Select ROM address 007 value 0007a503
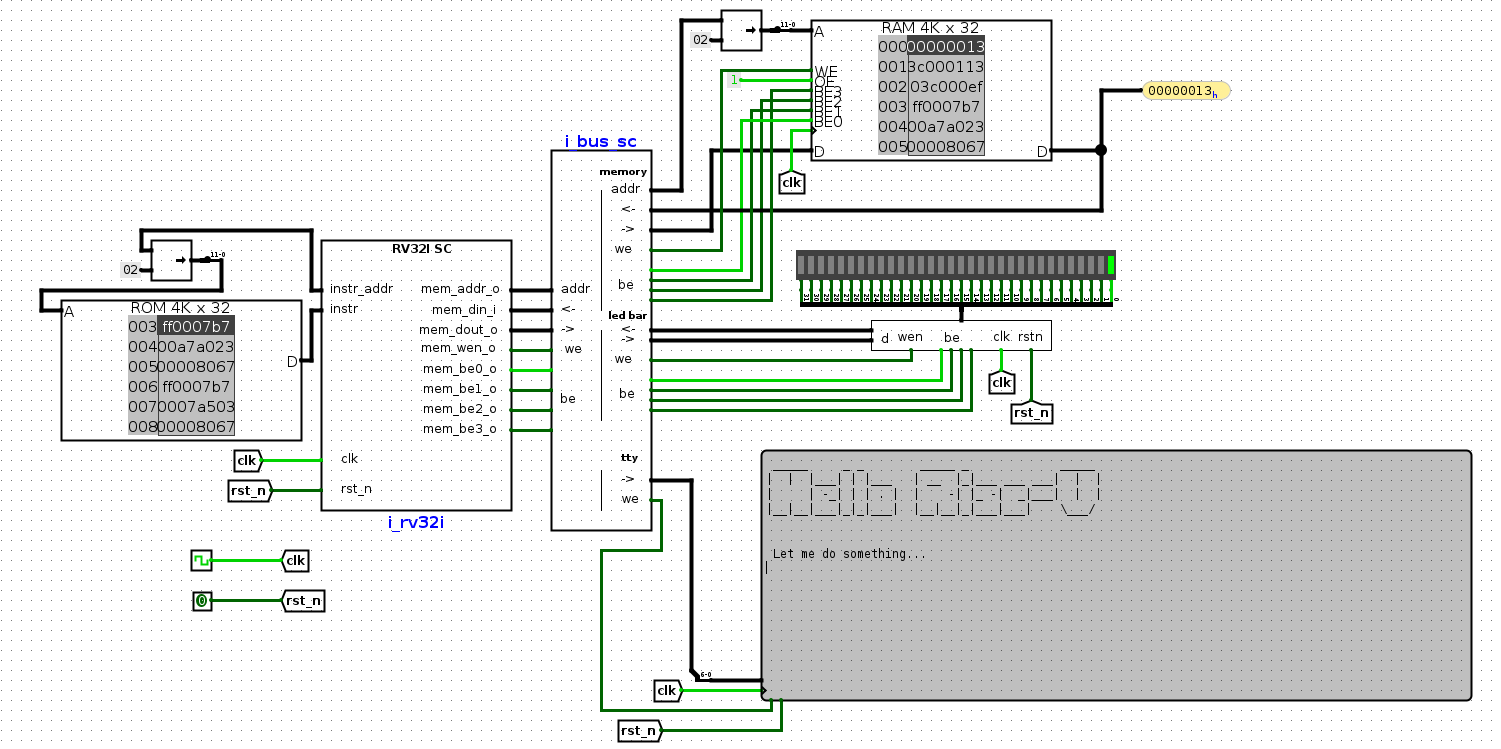The height and width of the screenshot is (749, 1501). pos(196,407)
